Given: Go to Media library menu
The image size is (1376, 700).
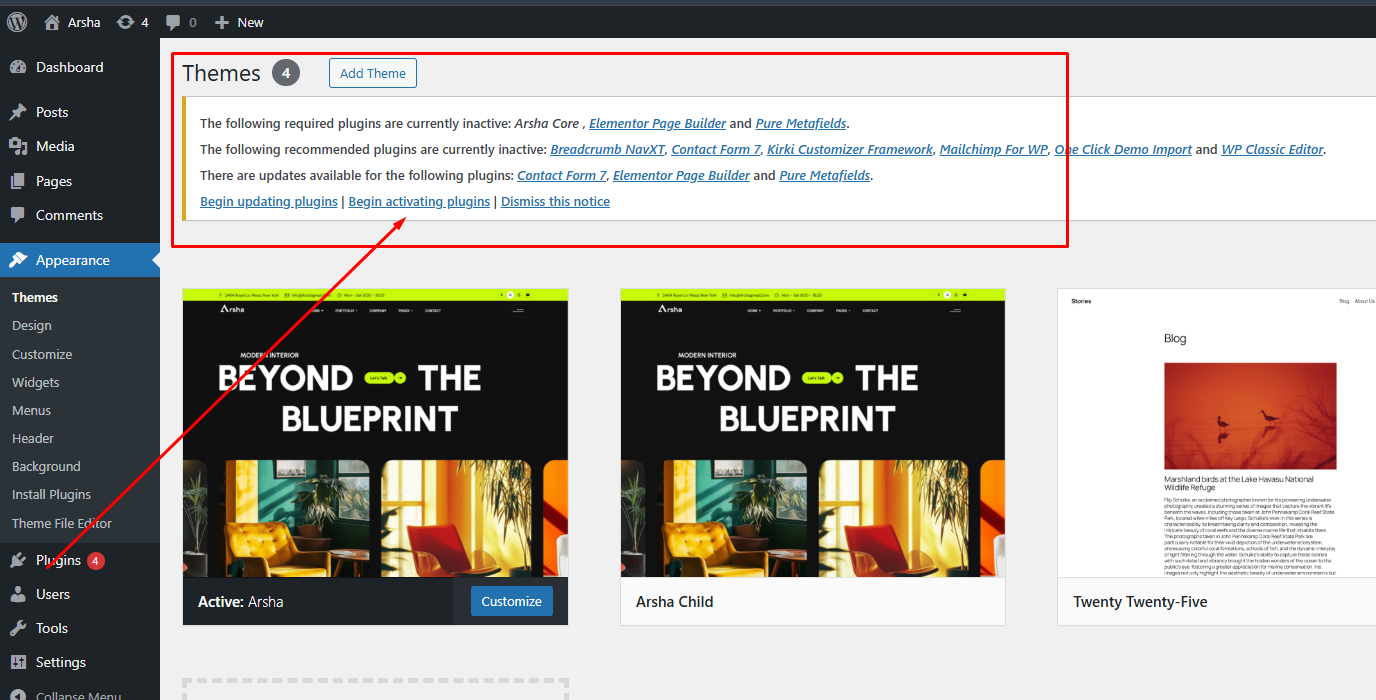Looking at the screenshot, I should pos(80,146).
